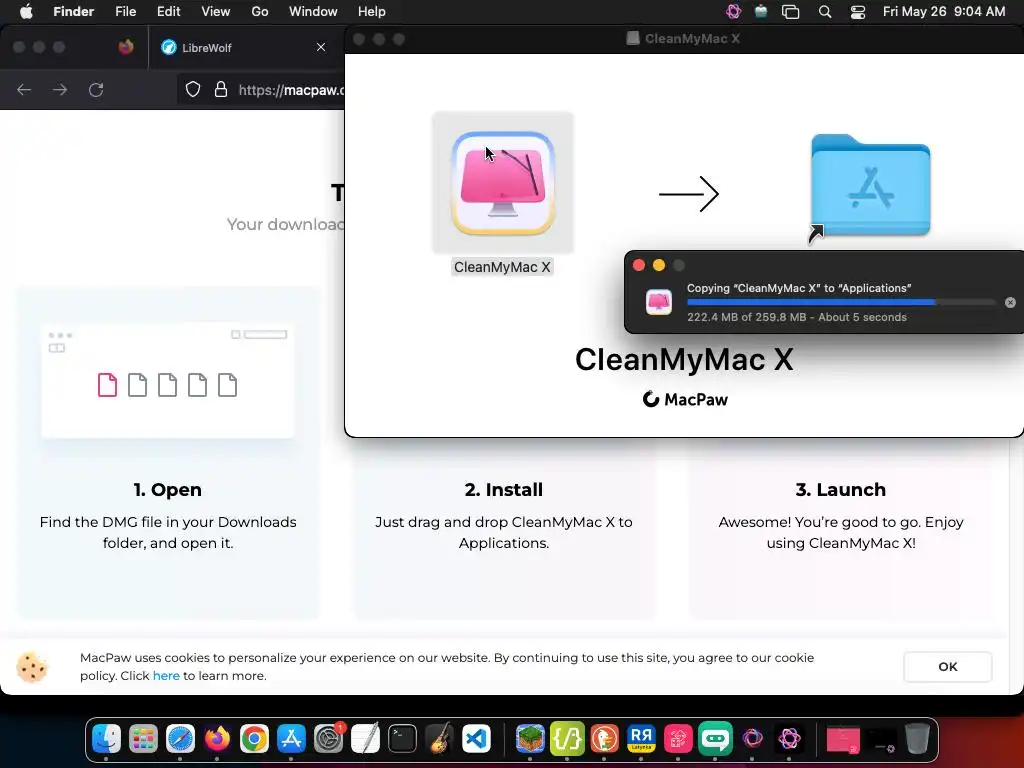
Task: Click the purple atom menu bar icon
Action: pyautogui.click(x=733, y=11)
